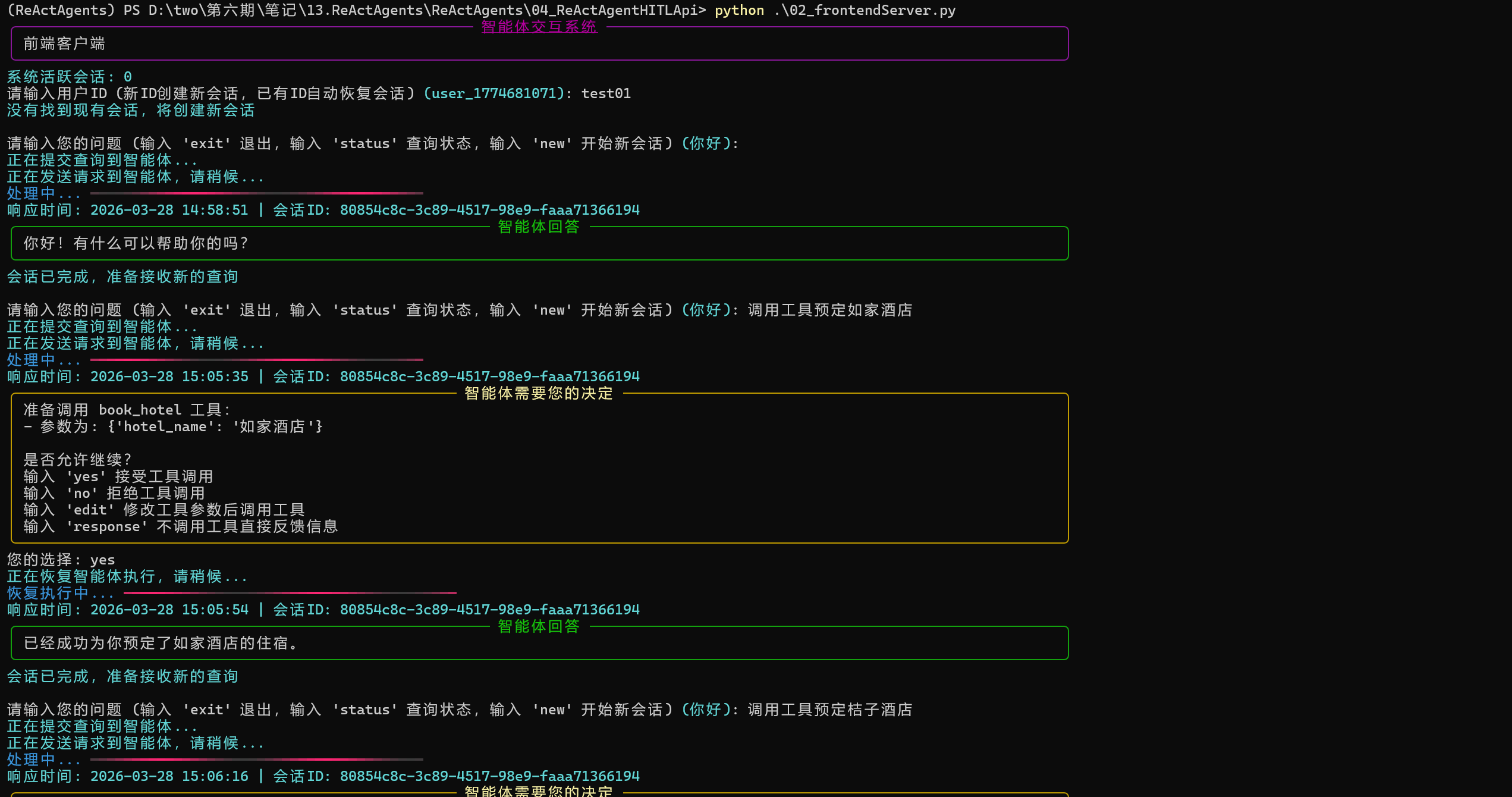Viewport: 1512px width, 797px height.
Task: Click the 恢复执行中 progress bar
Action: (x=290, y=593)
